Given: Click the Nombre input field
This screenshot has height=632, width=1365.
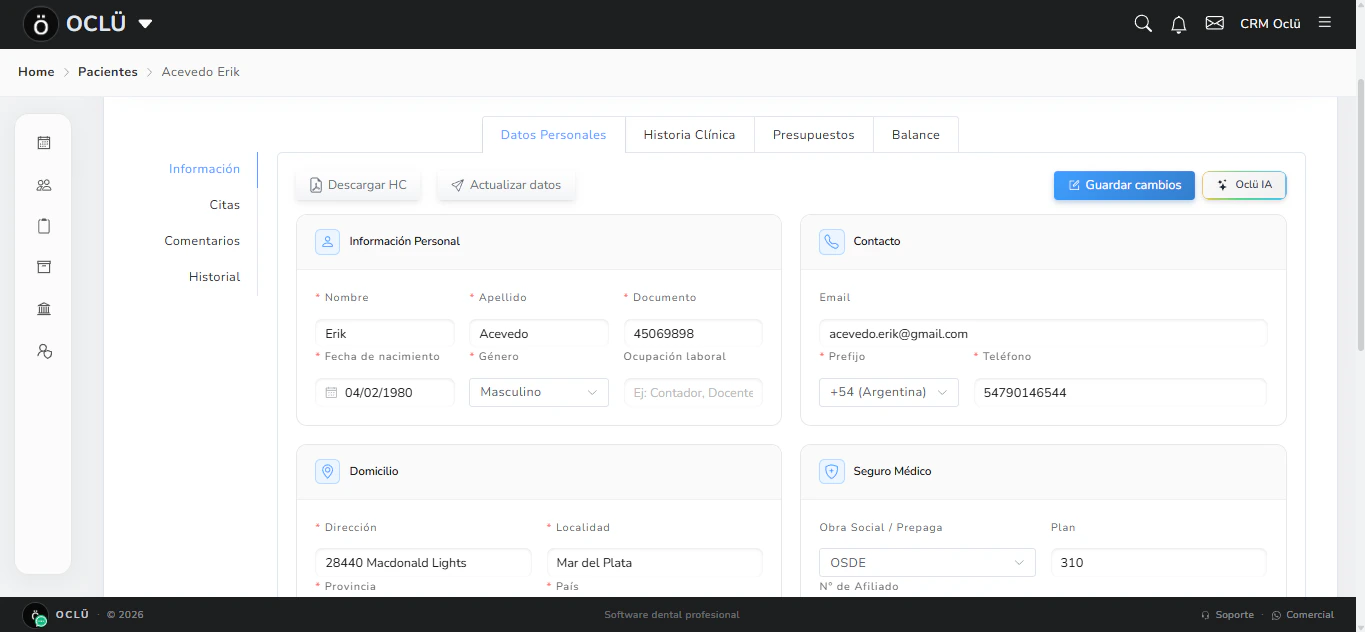Looking at the screenshot, I should 385,333.
